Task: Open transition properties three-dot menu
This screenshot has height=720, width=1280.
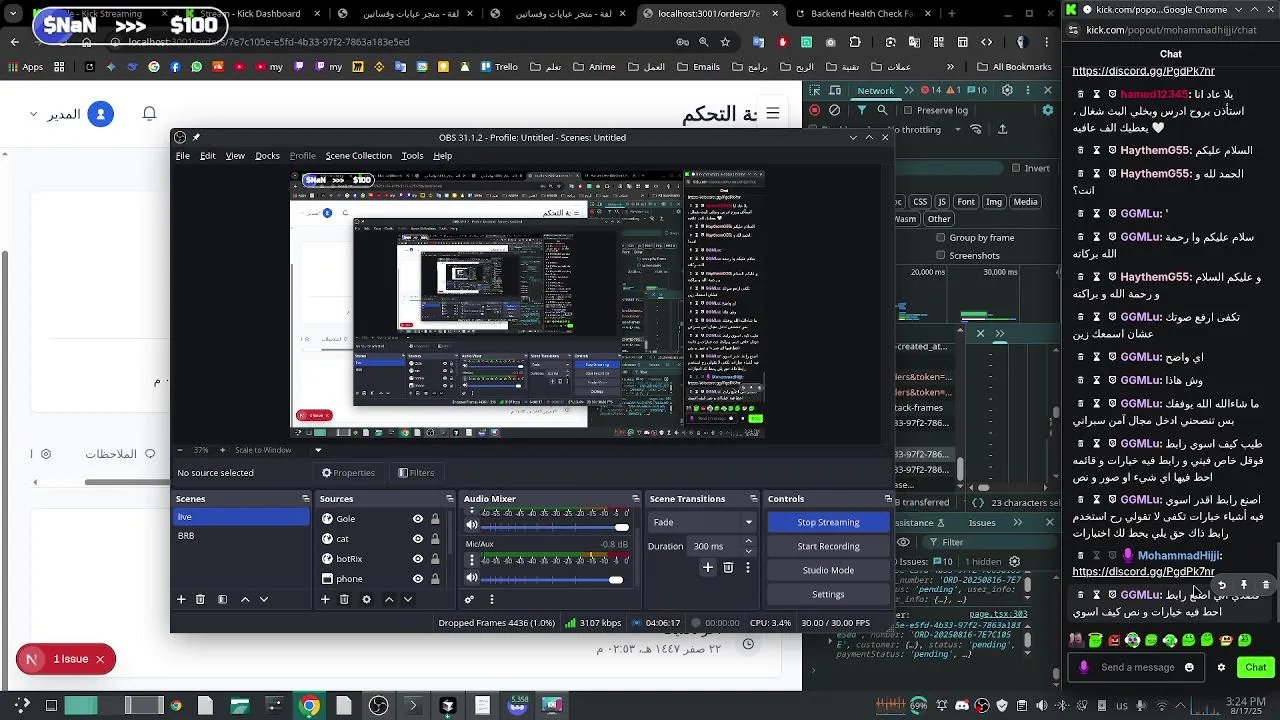Action: pyautogui.click(x=747, y=567)
